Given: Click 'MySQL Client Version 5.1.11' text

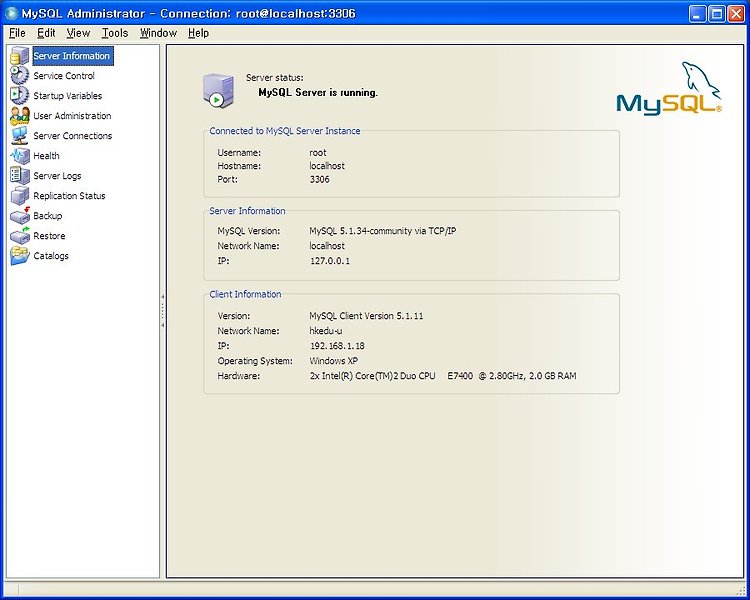Looking at the screenshot, I should [366, 316].
